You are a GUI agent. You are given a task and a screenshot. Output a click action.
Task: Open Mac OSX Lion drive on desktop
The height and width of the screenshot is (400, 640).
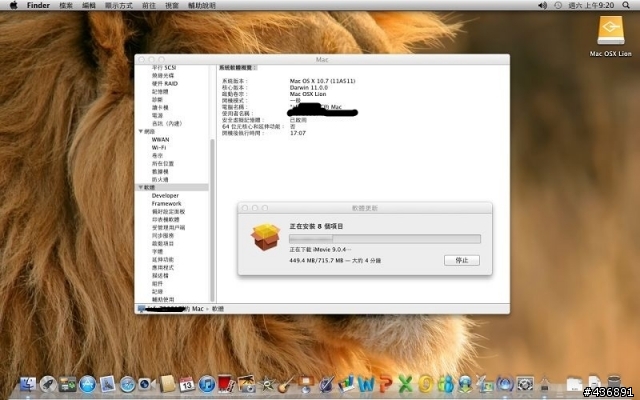point(611,36)
